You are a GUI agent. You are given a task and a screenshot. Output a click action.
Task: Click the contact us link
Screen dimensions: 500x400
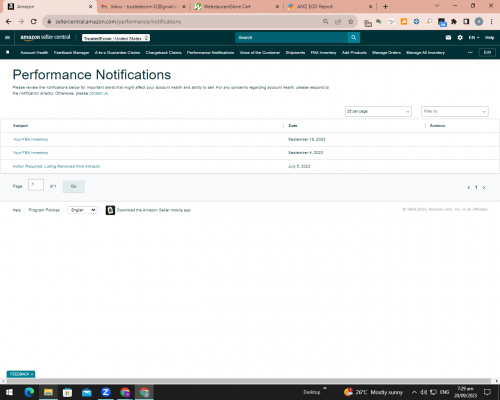click(x=98, y=93)
